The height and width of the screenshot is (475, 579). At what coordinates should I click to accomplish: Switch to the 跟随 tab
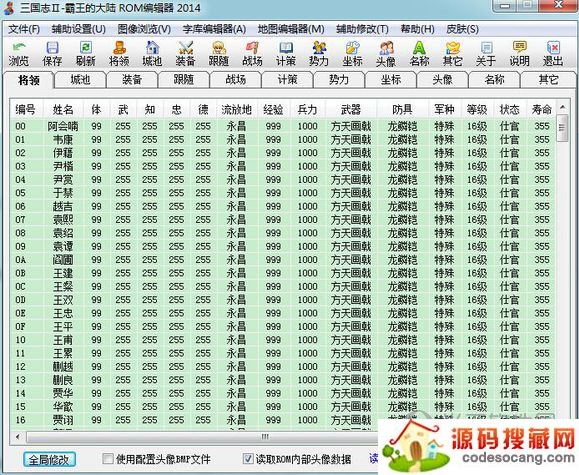184,80
